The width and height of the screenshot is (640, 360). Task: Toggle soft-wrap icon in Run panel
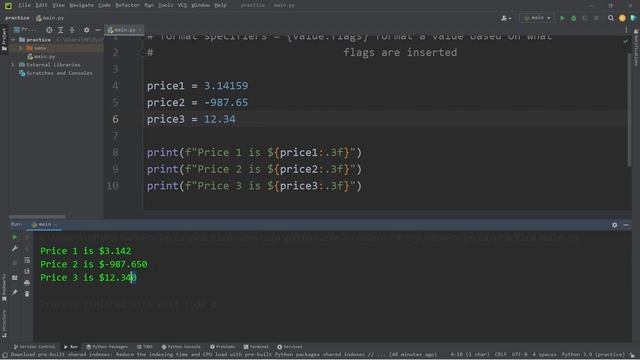(x=27, y=260)
